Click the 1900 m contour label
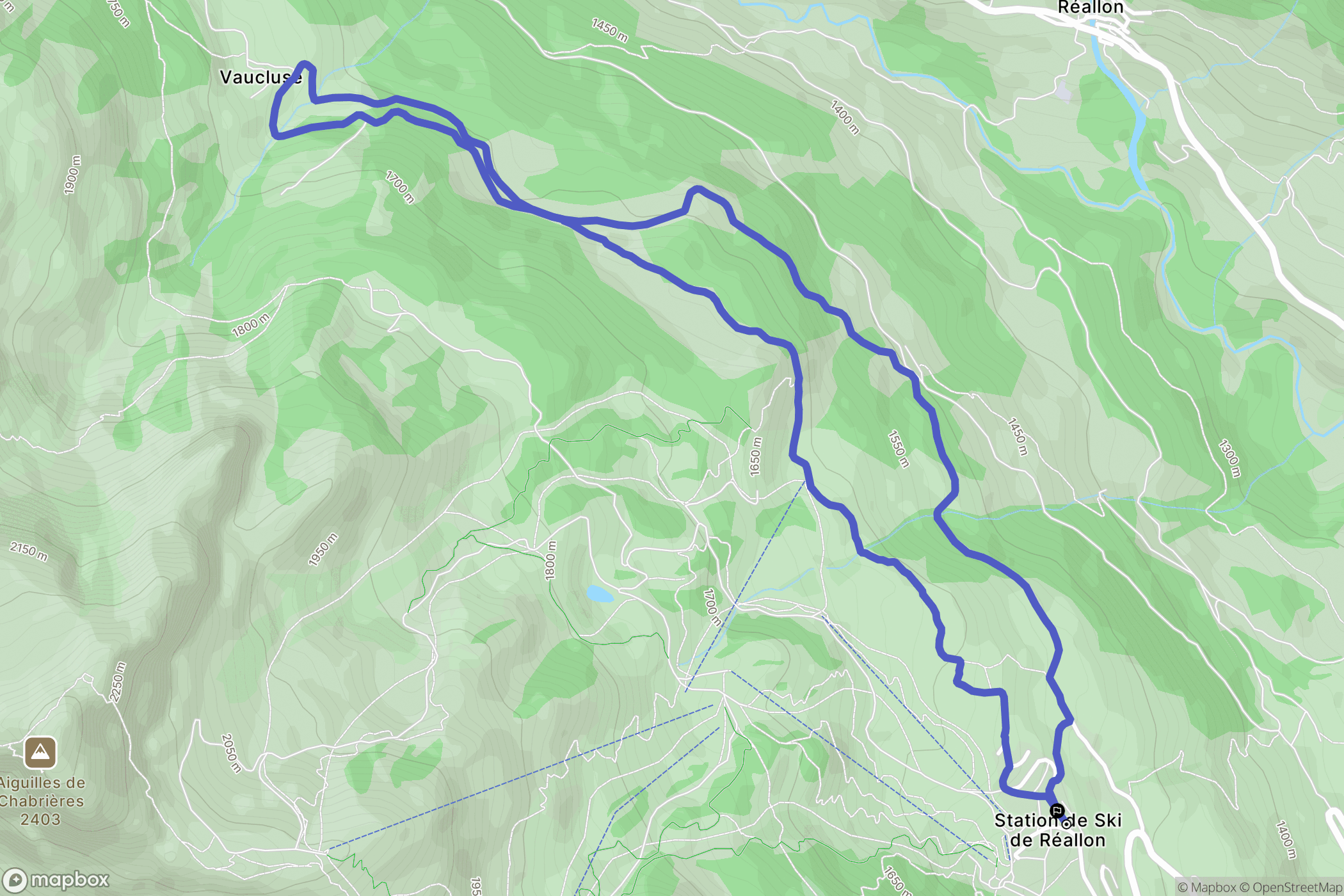Screen dimensions: 1344x896 pyautogui.click(x=72, y=175)
